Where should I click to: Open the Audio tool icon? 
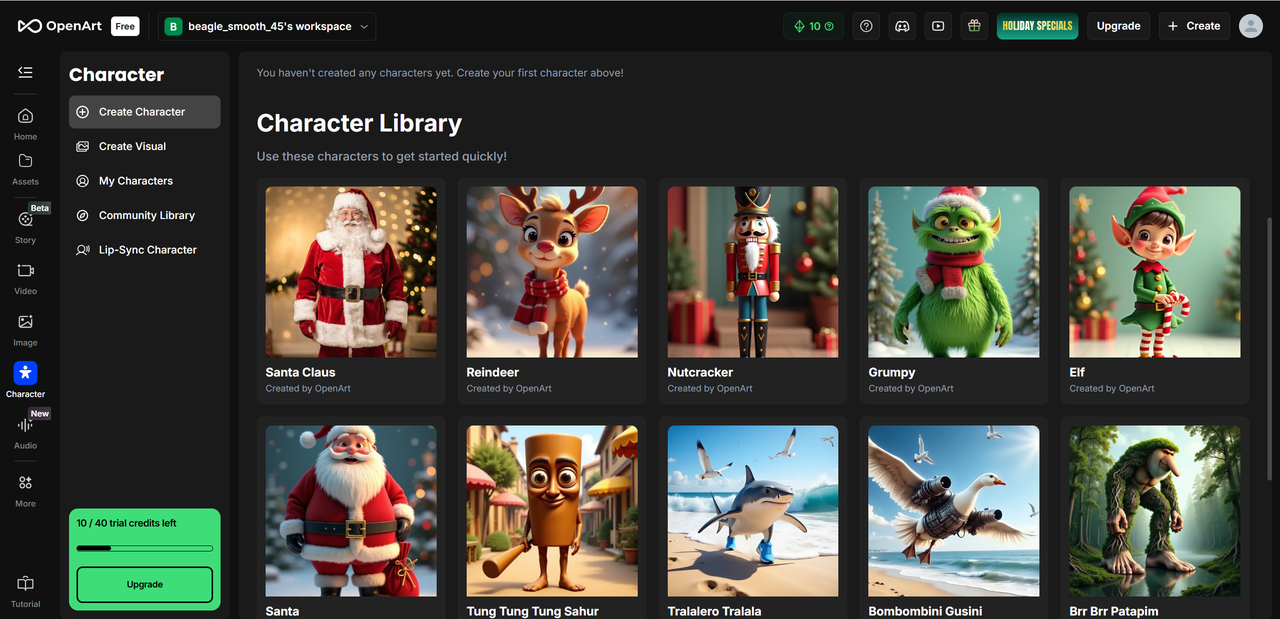(x=25, y=425)
